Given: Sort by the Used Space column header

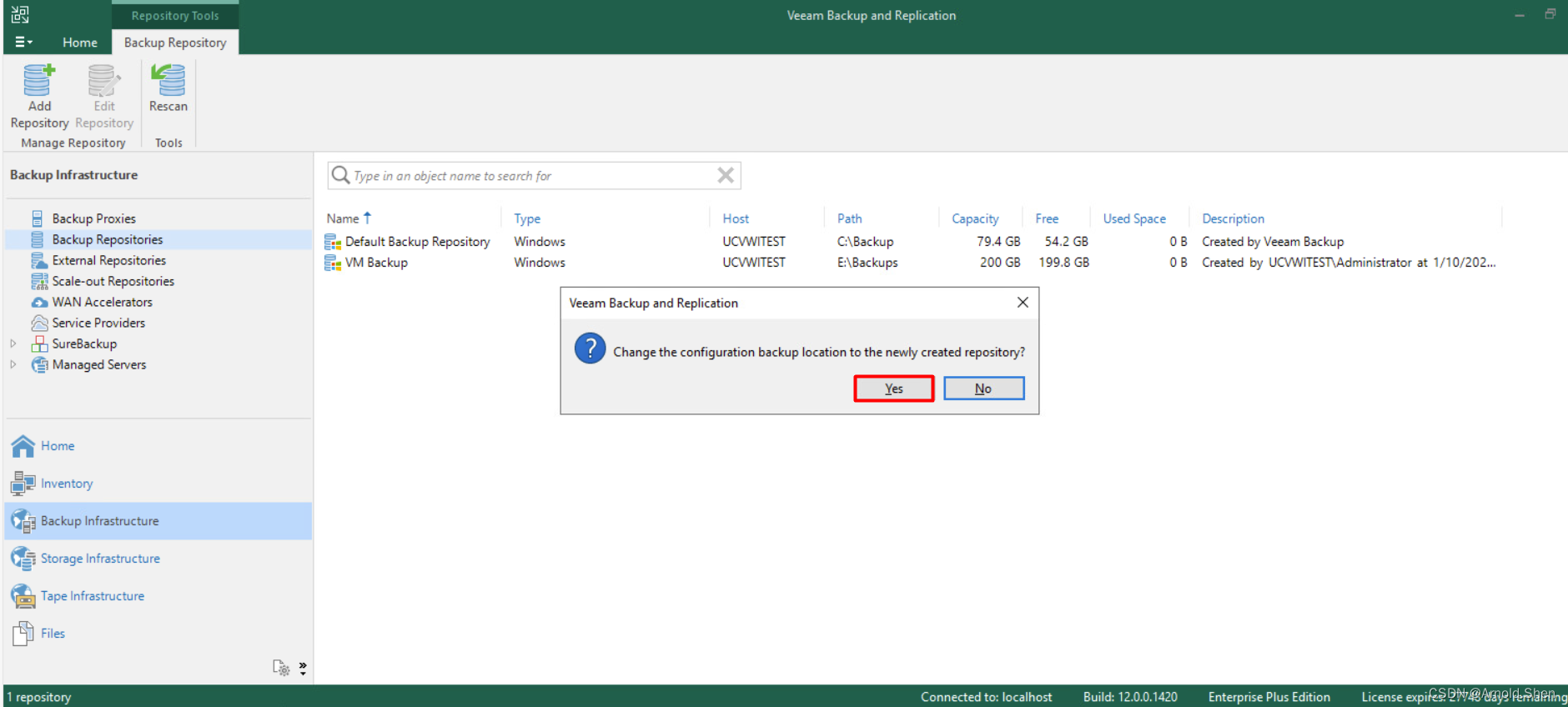Looking at the screenshot, I should pos(1134,218).
